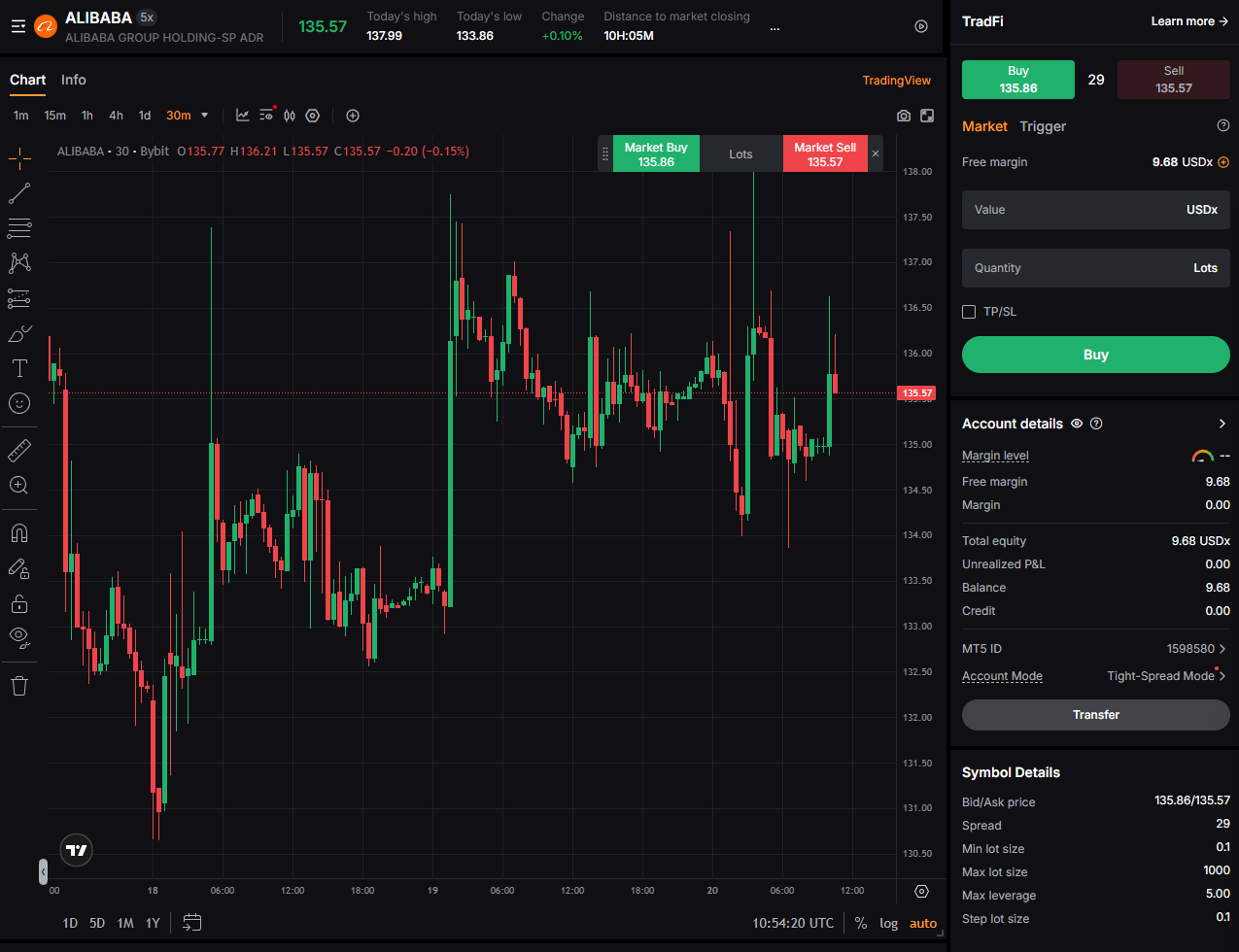Click the Value USDx input field
1239x952 pixels.
[1096, 210]
